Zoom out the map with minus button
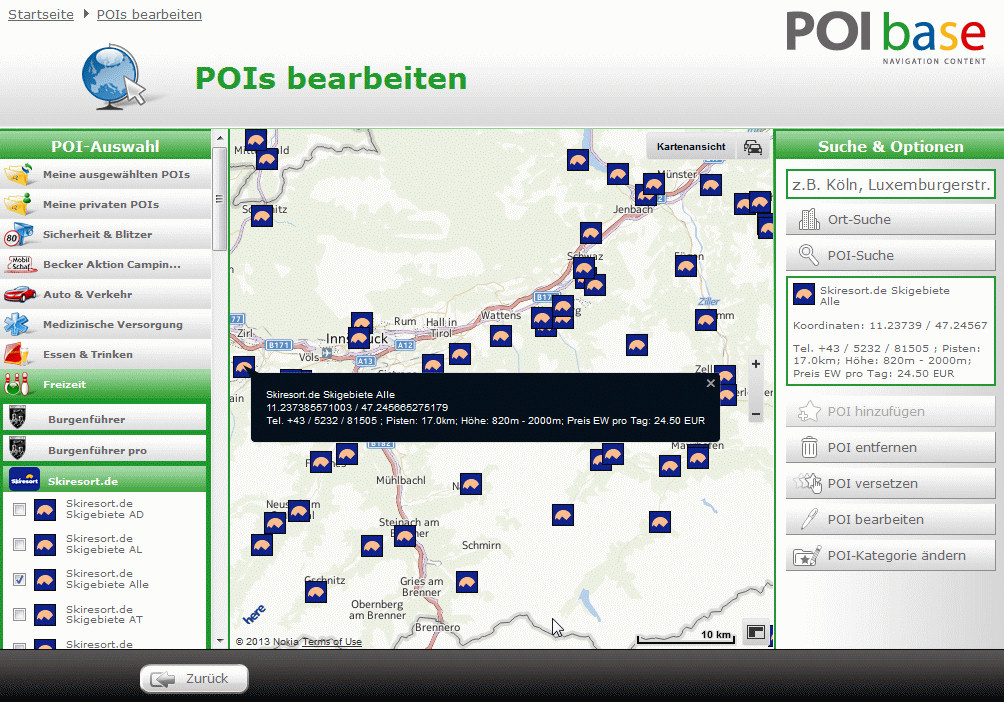Viewport: 1004px width, 702px height. [756, 413]
